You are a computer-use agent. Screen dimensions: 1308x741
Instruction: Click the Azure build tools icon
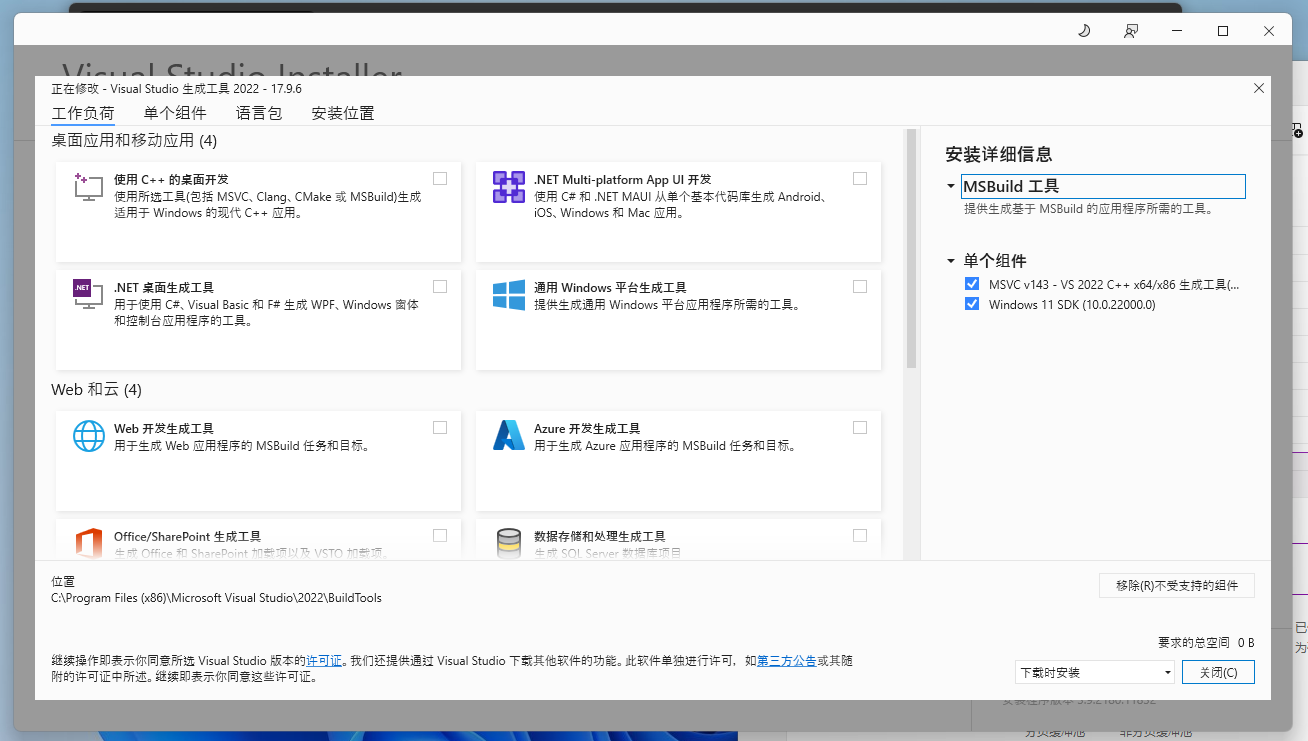tap(509, 435)
